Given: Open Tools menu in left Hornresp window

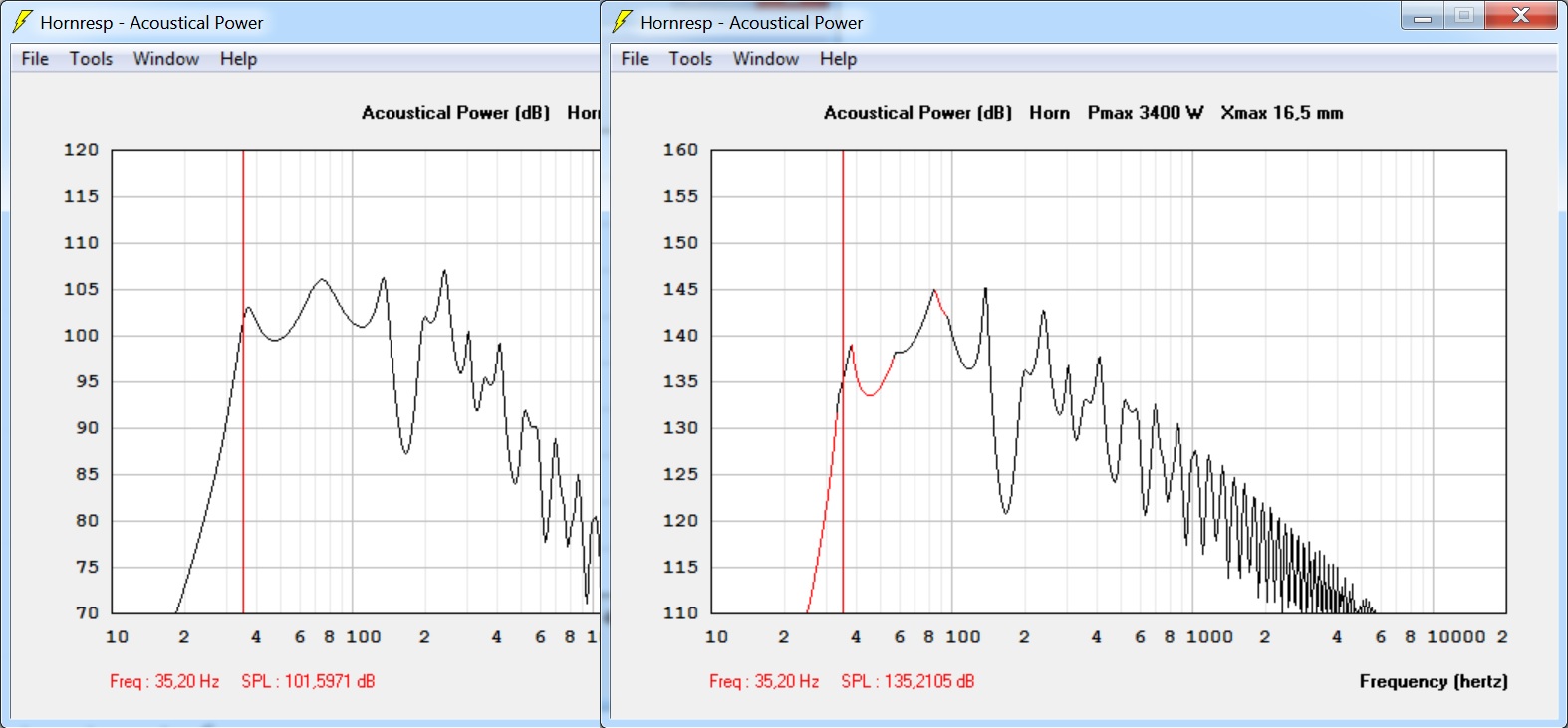Looking at the screenshot, I should (x=91, y=59).
